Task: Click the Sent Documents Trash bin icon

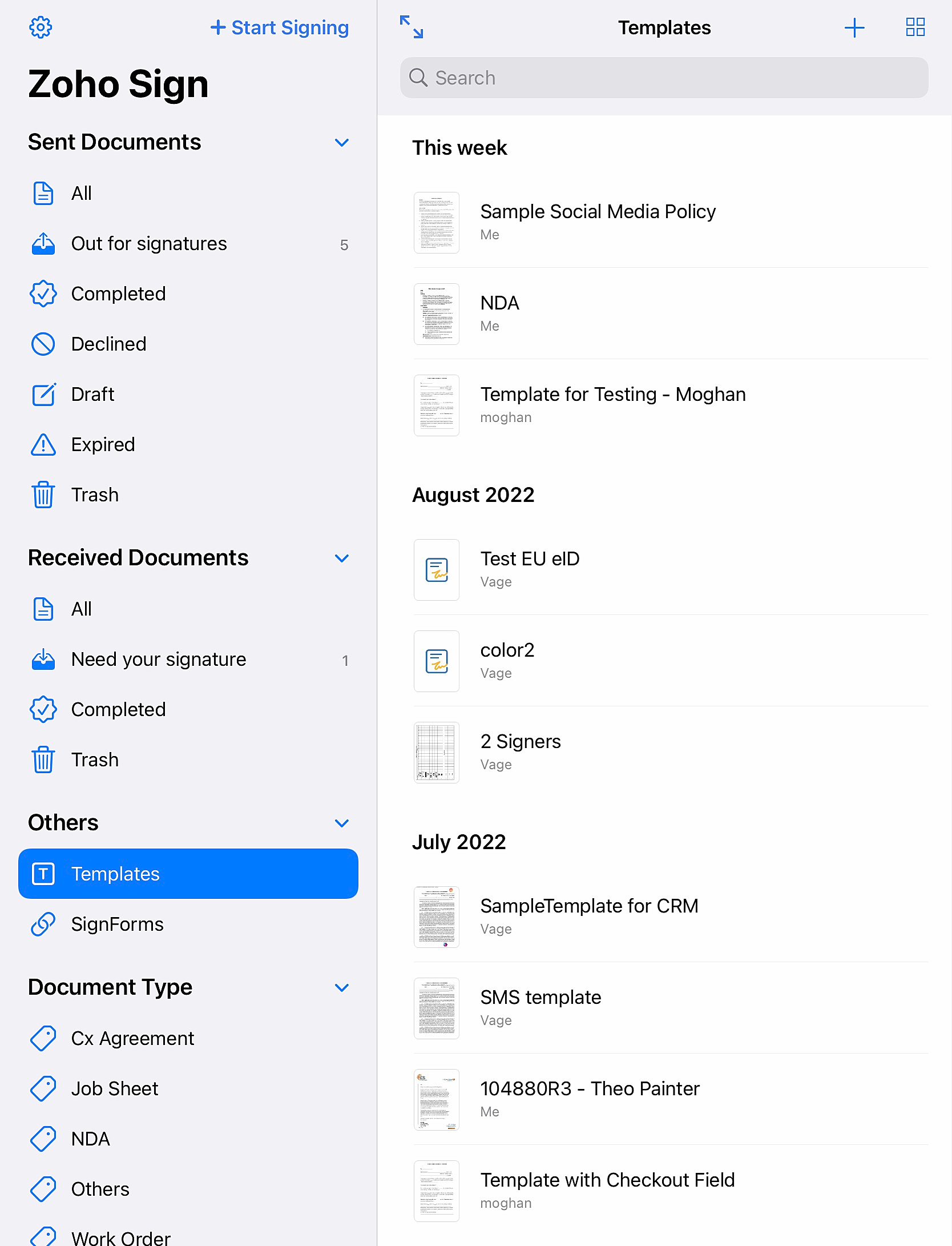Action: (43, 495)
